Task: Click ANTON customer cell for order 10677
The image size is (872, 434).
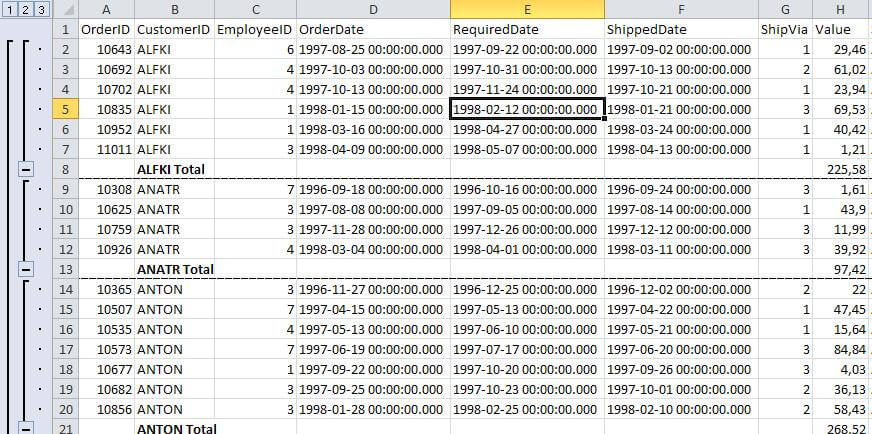Action: [175, 370]
